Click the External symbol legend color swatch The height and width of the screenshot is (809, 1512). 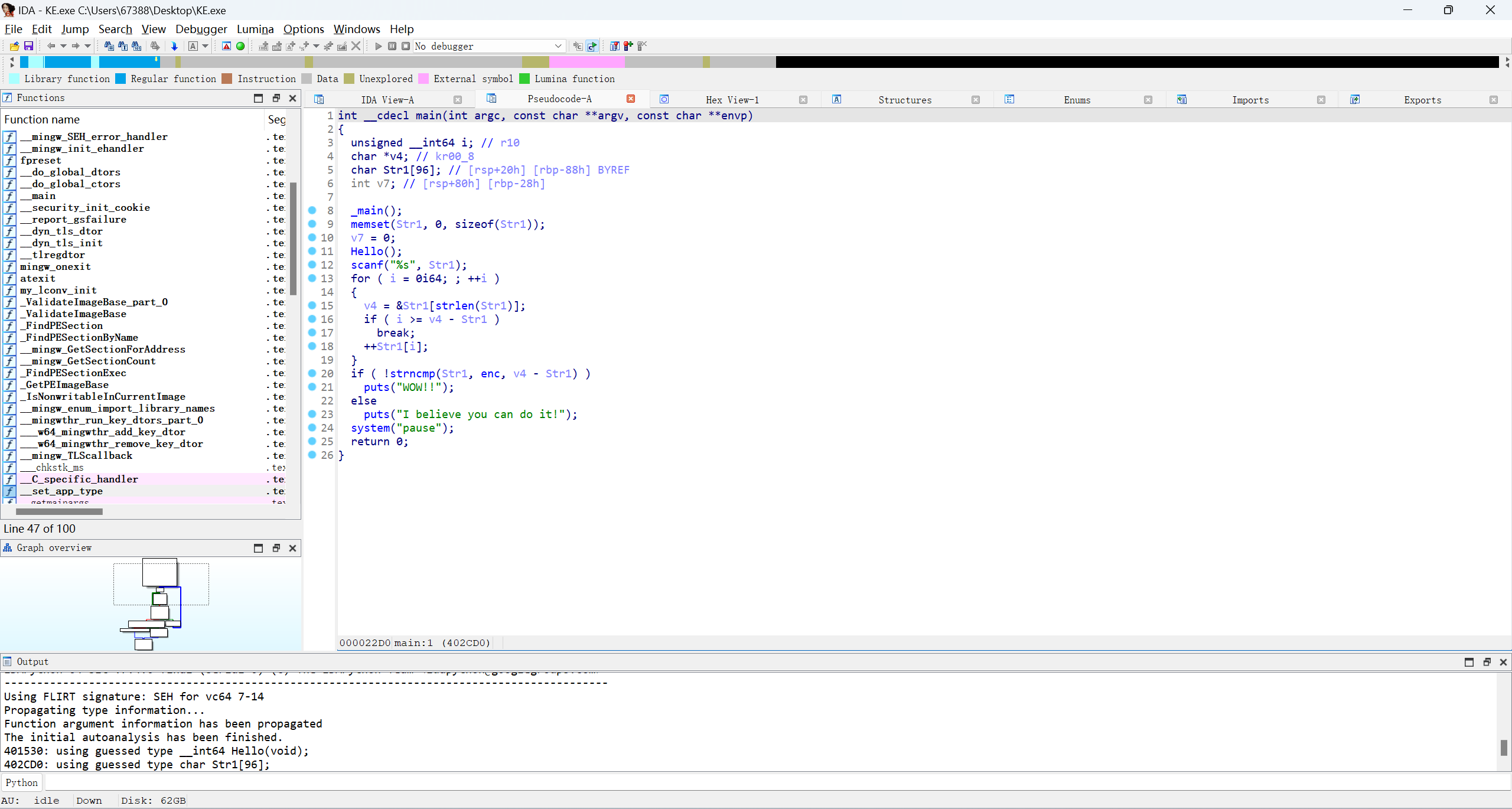click(x=423, y=79)
